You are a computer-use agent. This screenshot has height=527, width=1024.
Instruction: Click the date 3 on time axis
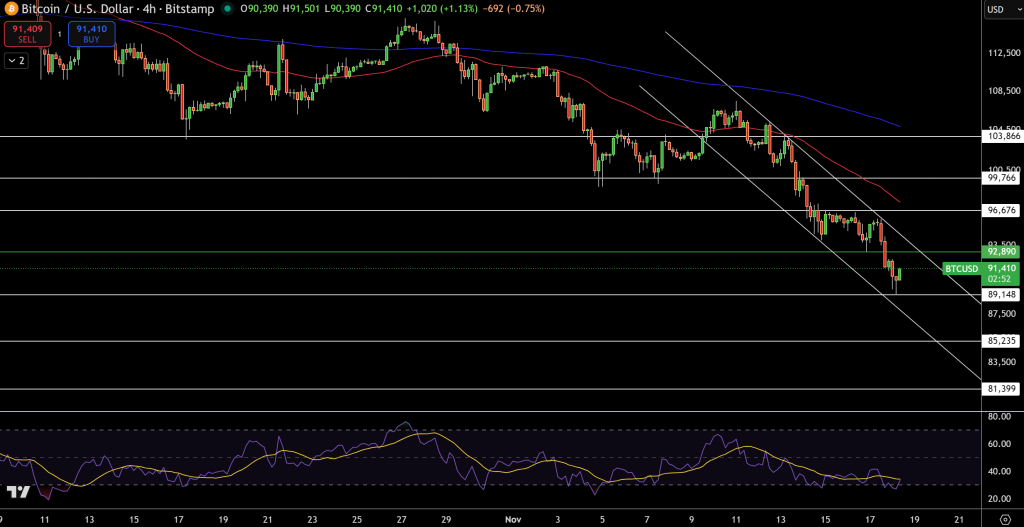click(557, 519)
